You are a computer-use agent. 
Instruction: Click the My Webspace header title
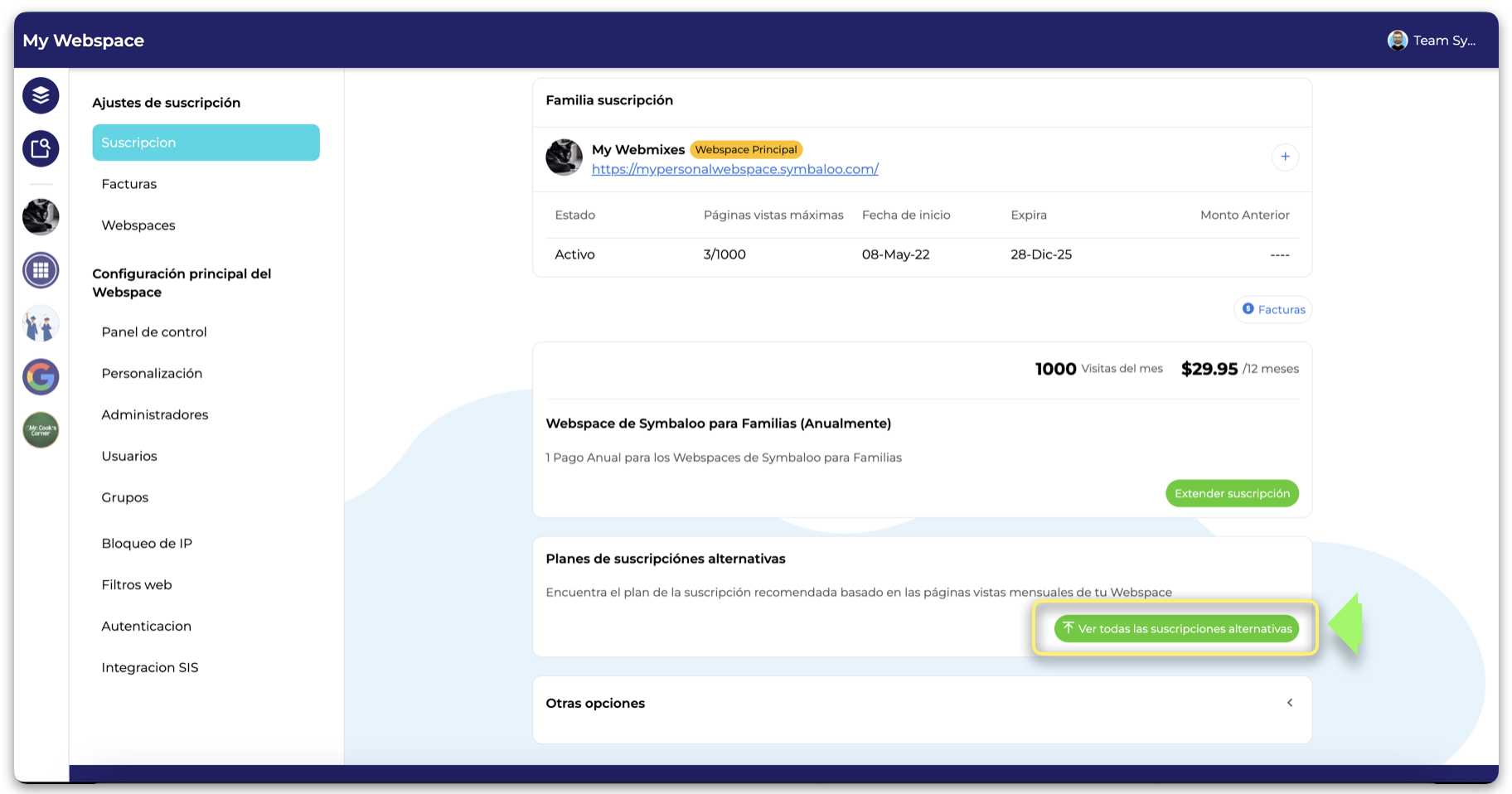coord(84,41)
